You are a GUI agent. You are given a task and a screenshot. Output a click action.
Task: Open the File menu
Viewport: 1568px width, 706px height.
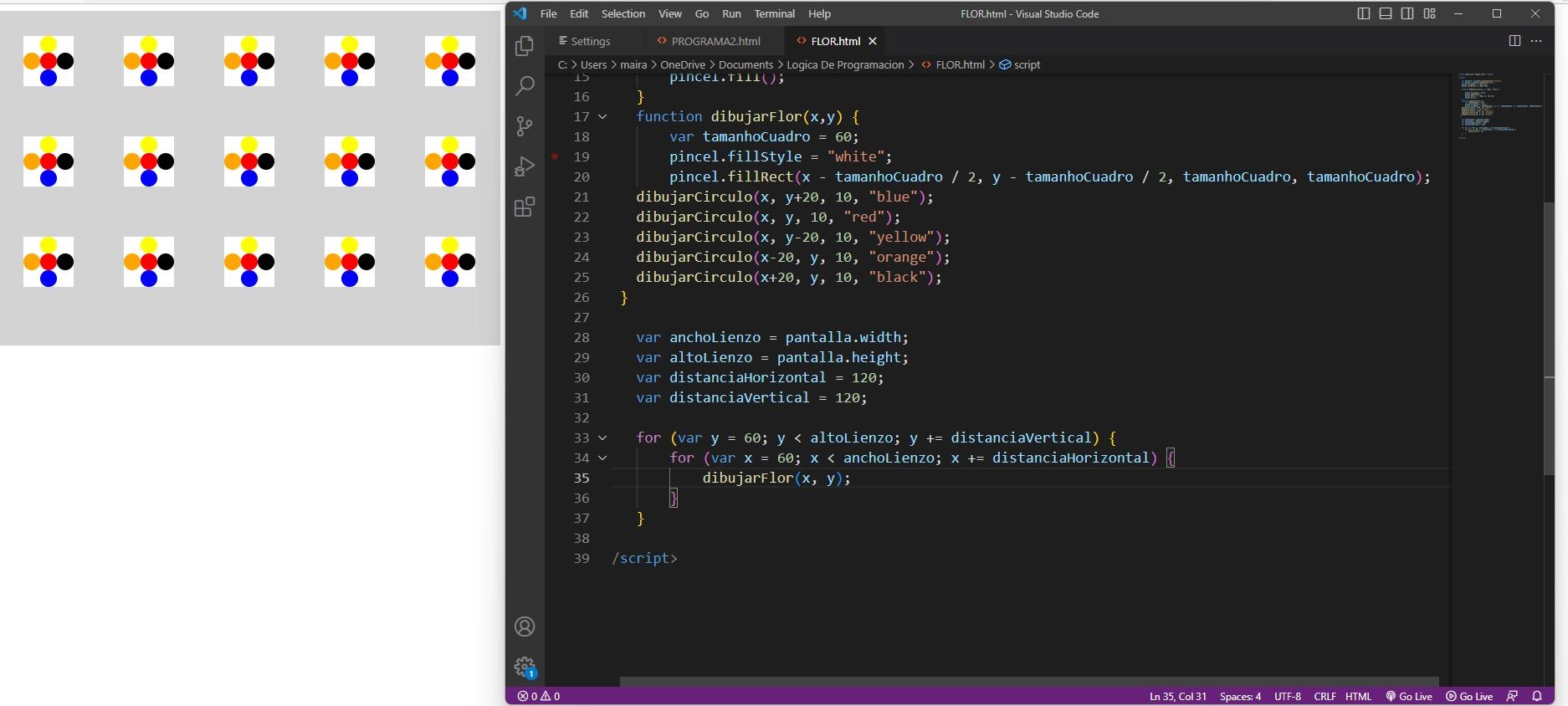click(549, 13)
